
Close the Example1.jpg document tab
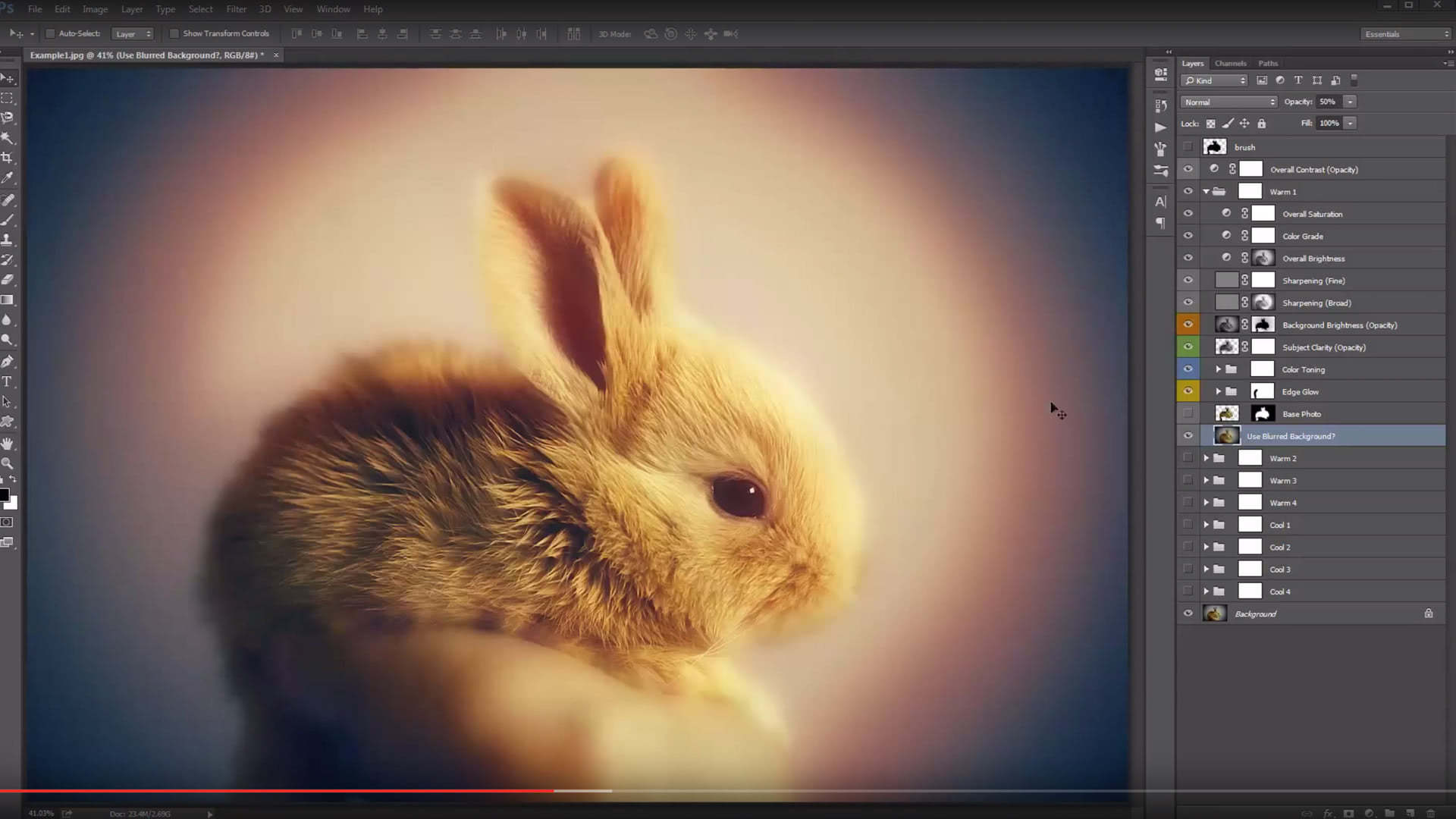coord(276,55)
